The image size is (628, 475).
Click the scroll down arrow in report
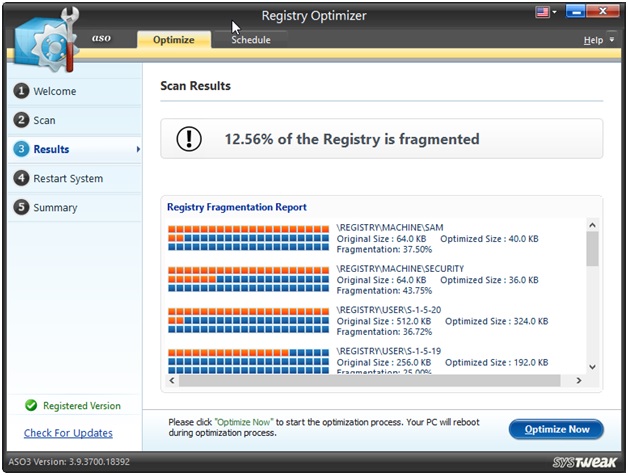(x=592, y=366)
